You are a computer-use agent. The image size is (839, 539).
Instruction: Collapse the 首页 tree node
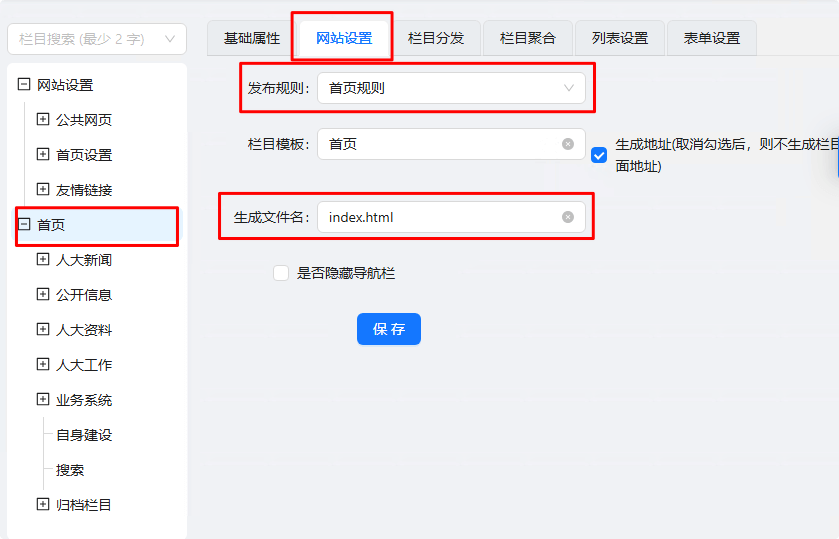(x=24, y=225)
